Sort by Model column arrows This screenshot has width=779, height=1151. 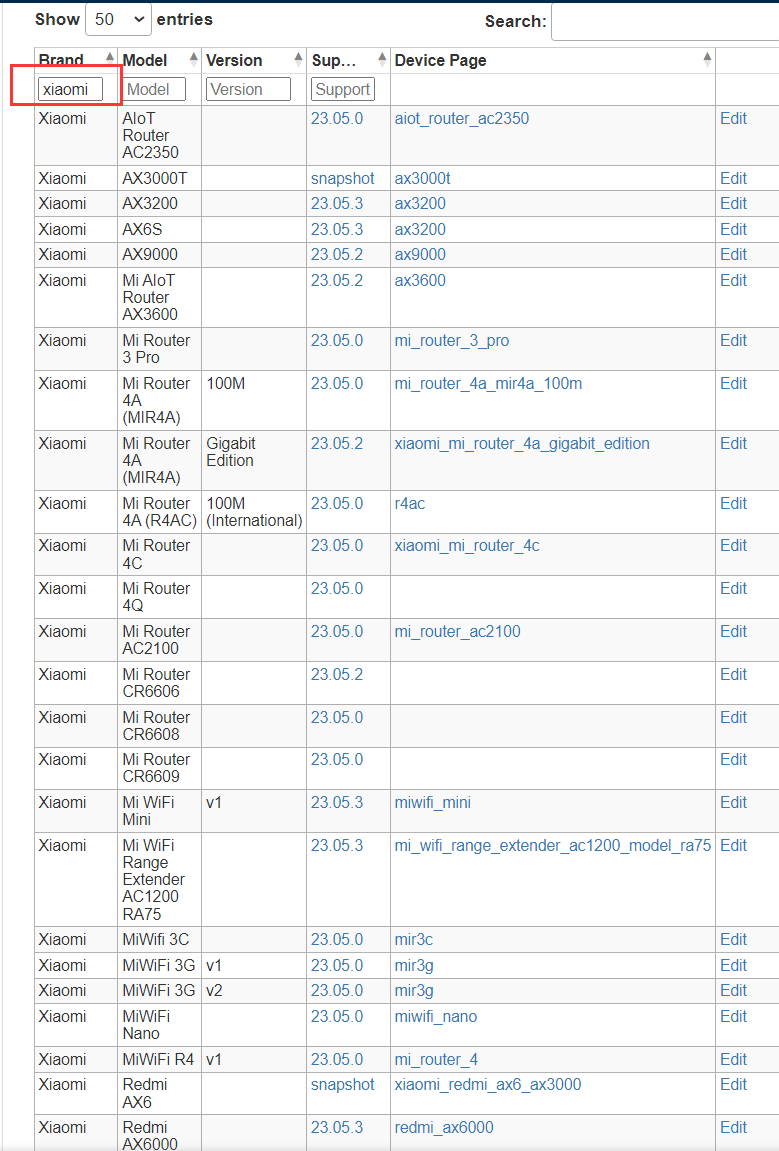194,59
